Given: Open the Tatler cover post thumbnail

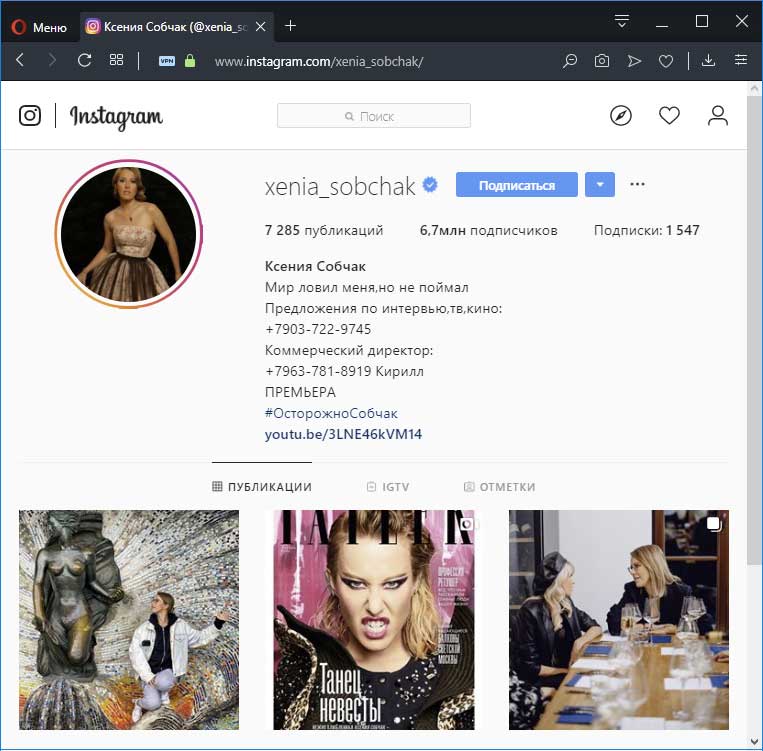Looking at the screenshot, I should [x=374, y=620].
